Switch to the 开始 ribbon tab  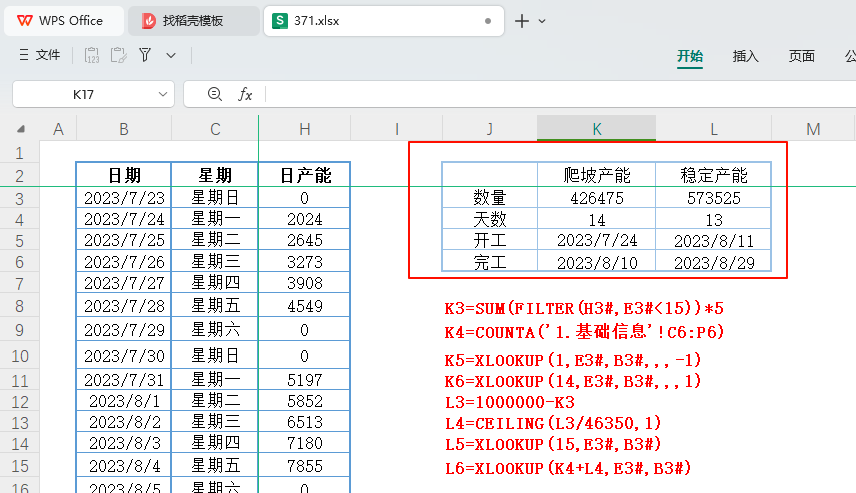pyautogui.click(x=690, y=56)
